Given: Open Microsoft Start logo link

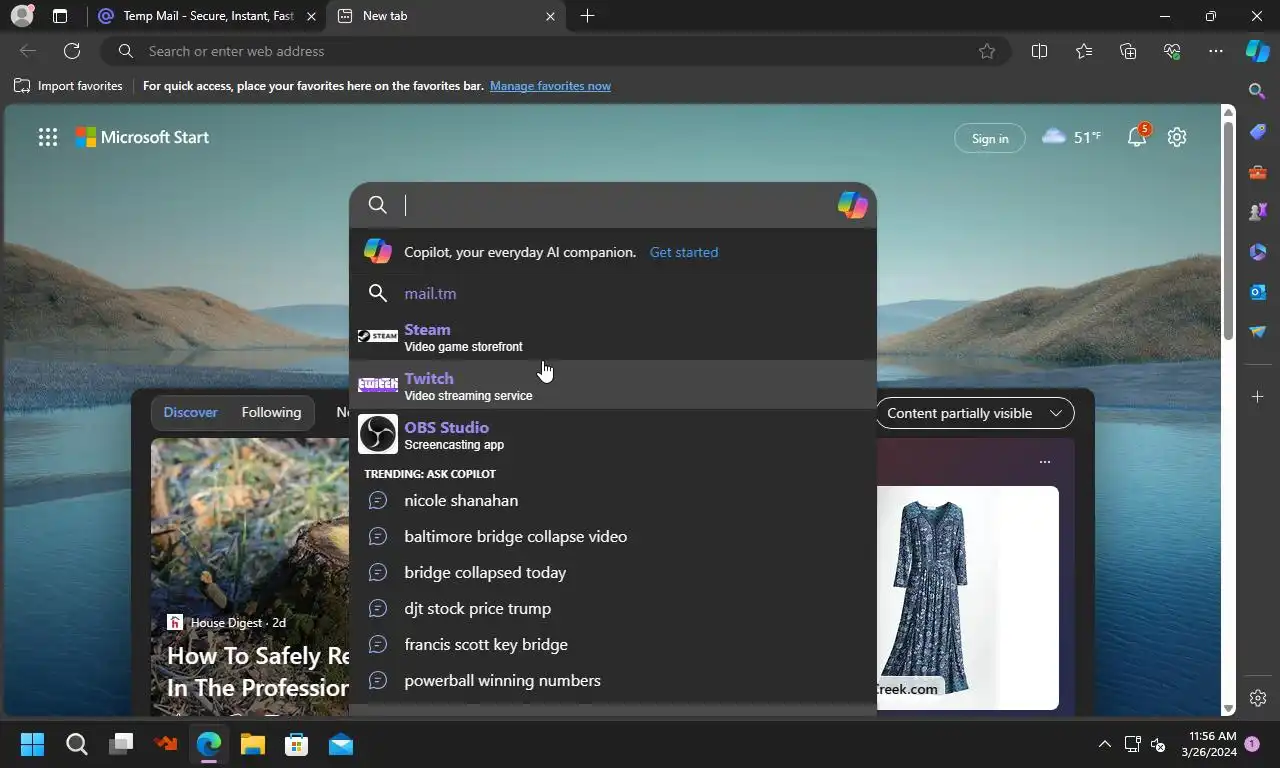Looking at the screenshot, I should [x=142, y=137].
